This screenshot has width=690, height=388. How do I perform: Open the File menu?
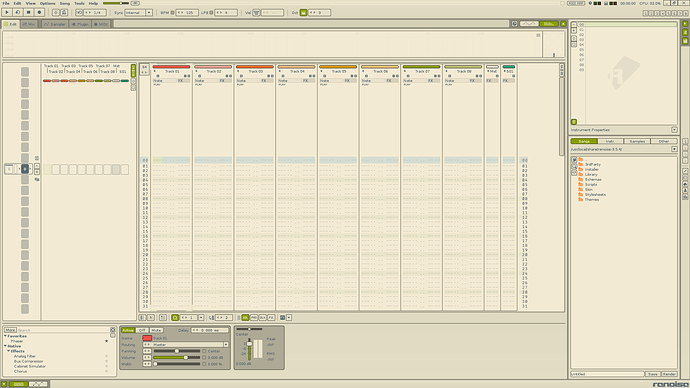click(x=6, y=3)
